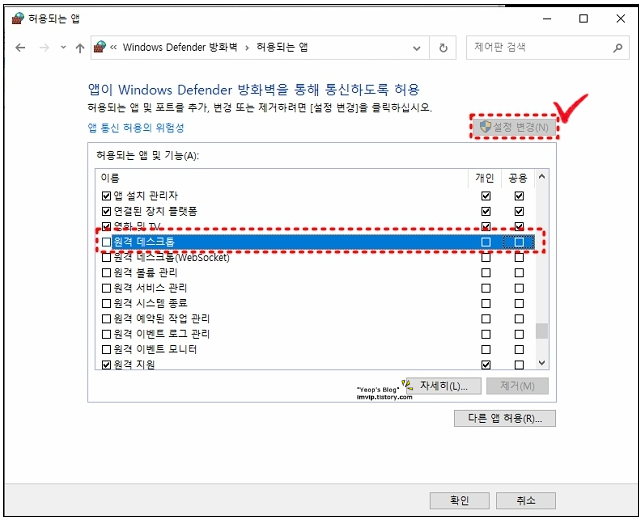This screenshot has width=641, height=520.
Task: Select the 원격 볼륨 관리 row text
Action: 145,273
